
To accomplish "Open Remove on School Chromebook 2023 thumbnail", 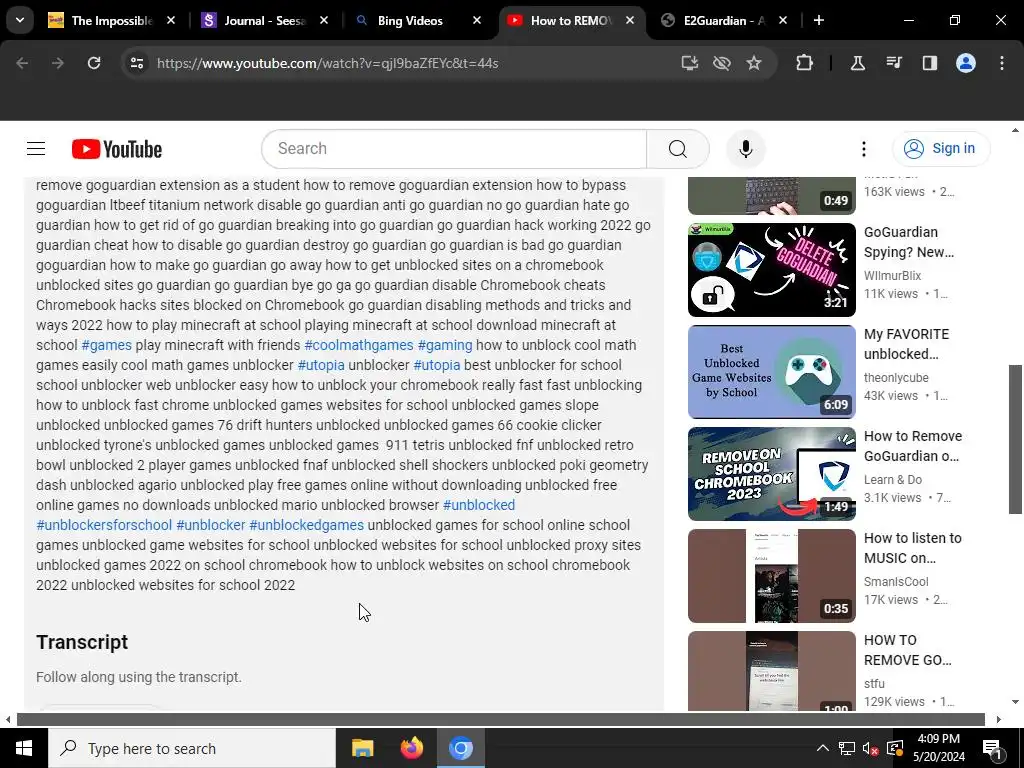I will coord(771,473).
